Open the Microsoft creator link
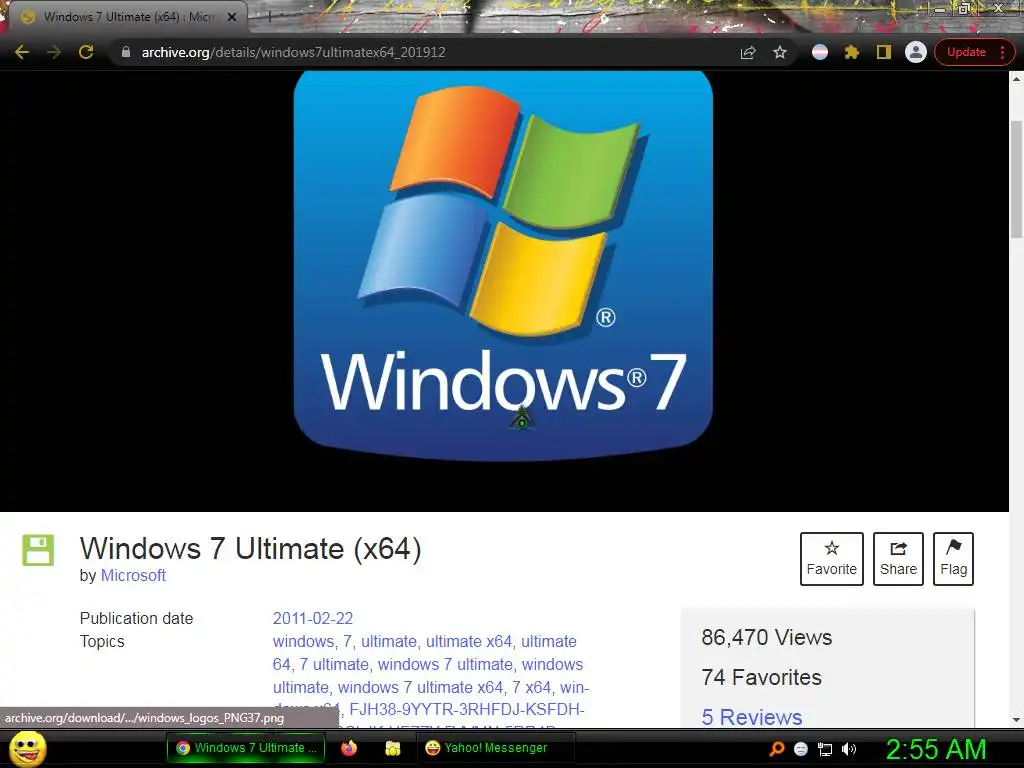1024x768 pixels. tap(133, 575)
